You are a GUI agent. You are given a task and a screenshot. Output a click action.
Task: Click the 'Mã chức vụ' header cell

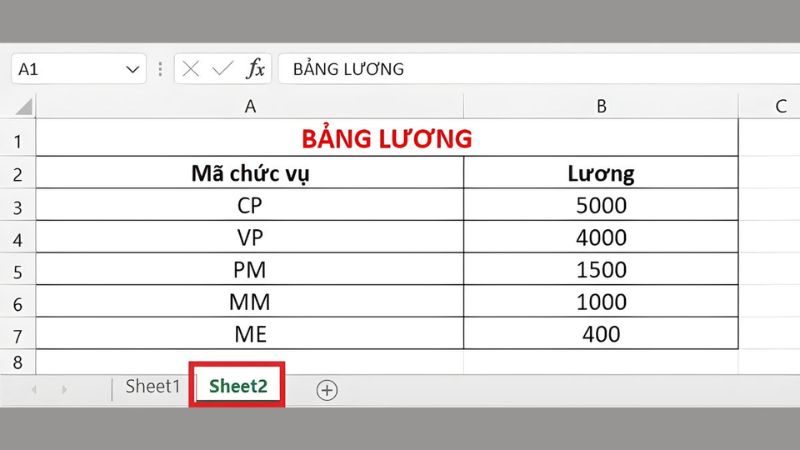click(250, 173)
